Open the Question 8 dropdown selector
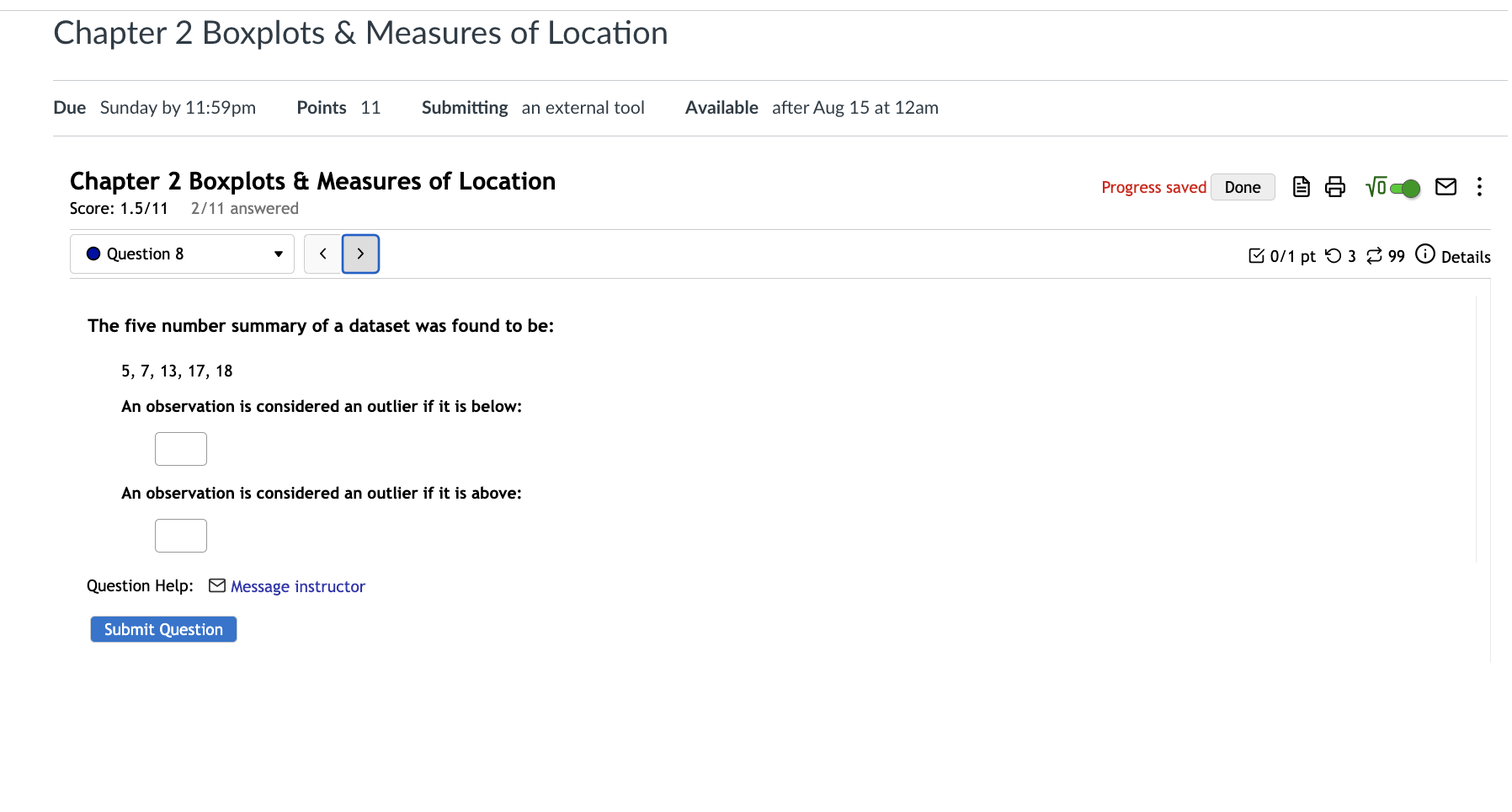 coord(182,254)
